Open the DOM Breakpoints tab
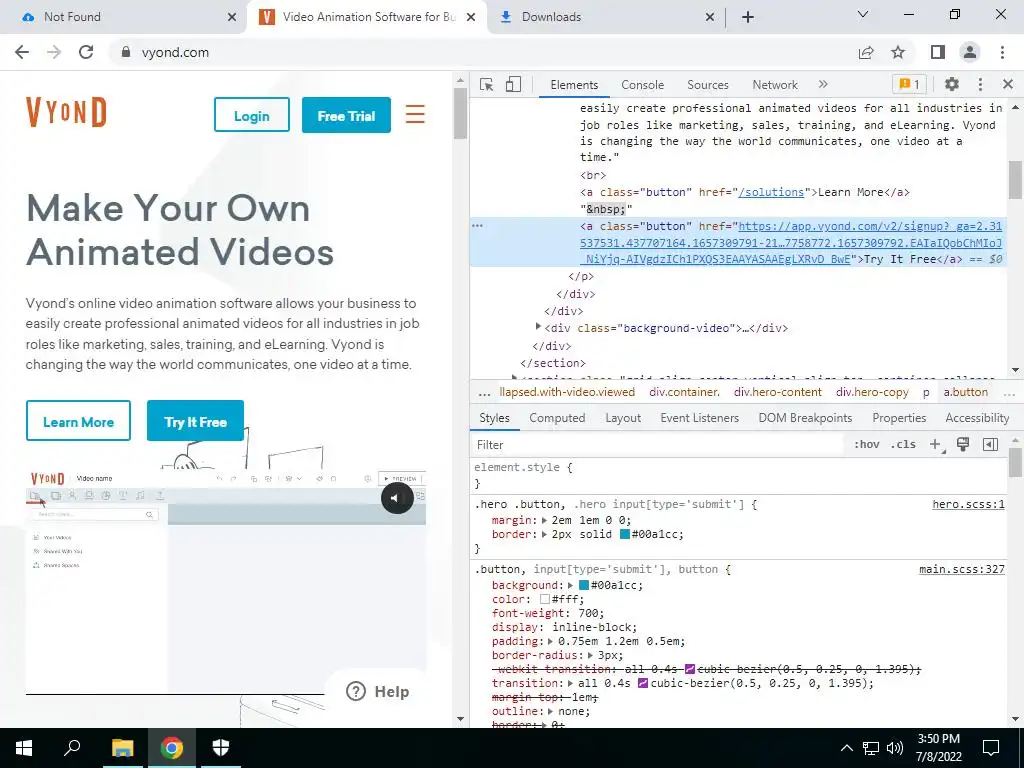Viewport: 1024px width, 768px height. (805, 418)
